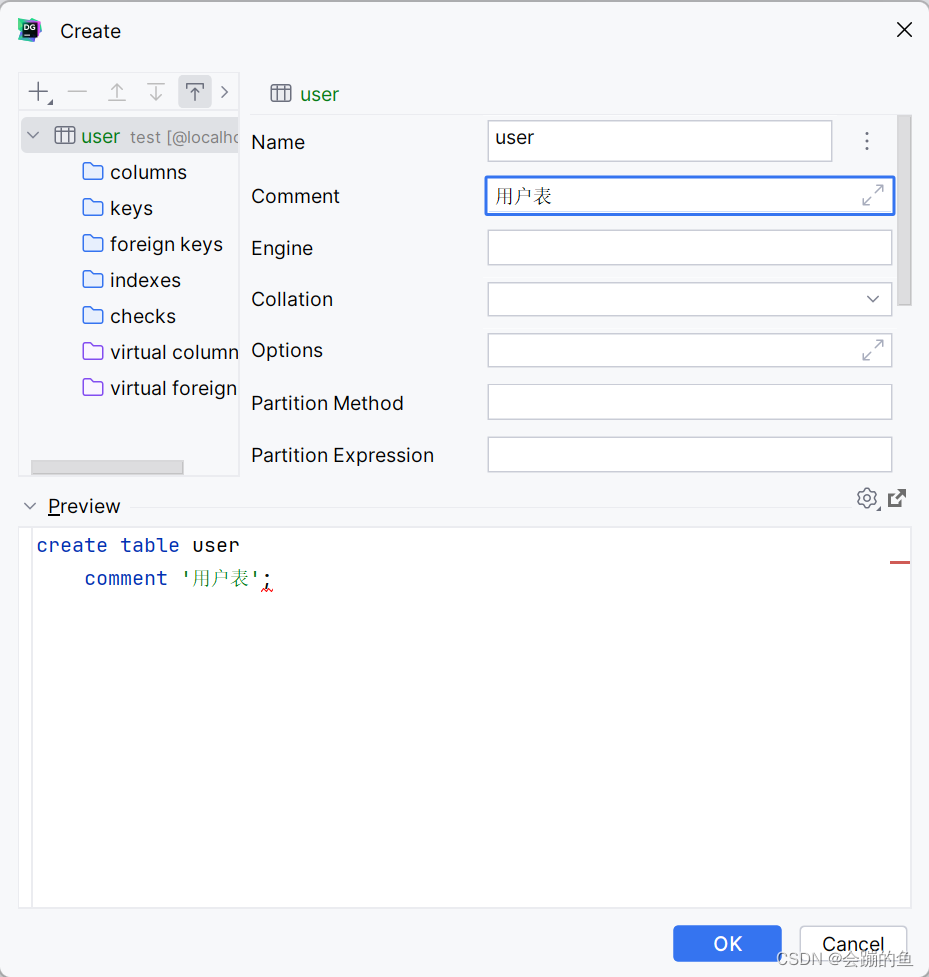Click the Comment input field

click(x=690, y=196)
